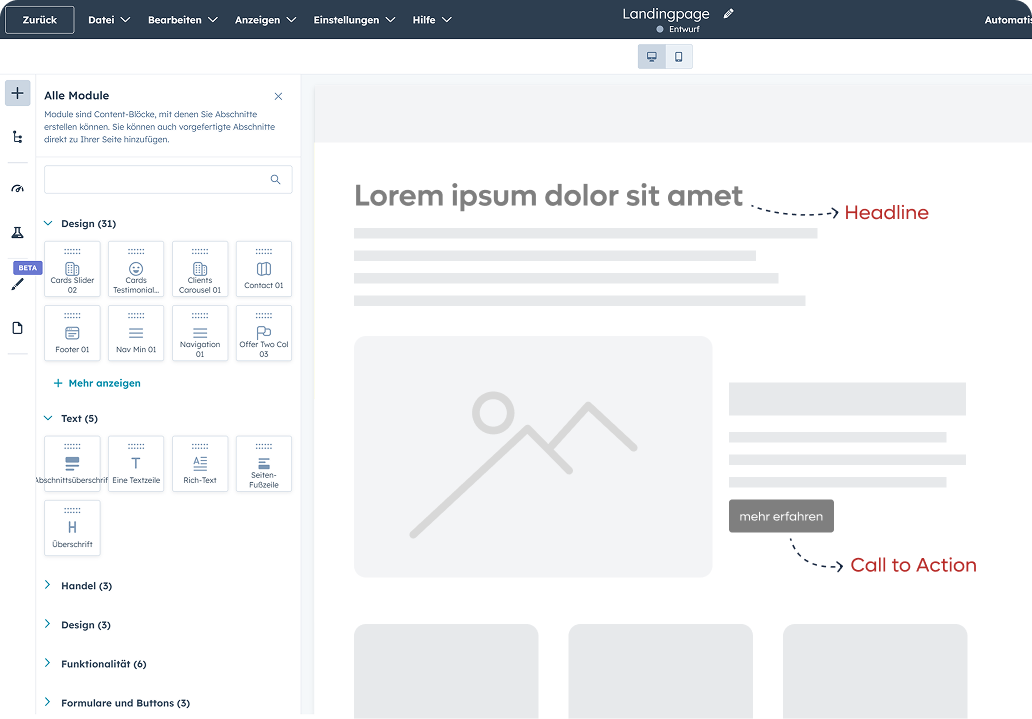Open the site tree structure icon
The height and width of the screenshot is (719, 1032).
tap(17, 137)
